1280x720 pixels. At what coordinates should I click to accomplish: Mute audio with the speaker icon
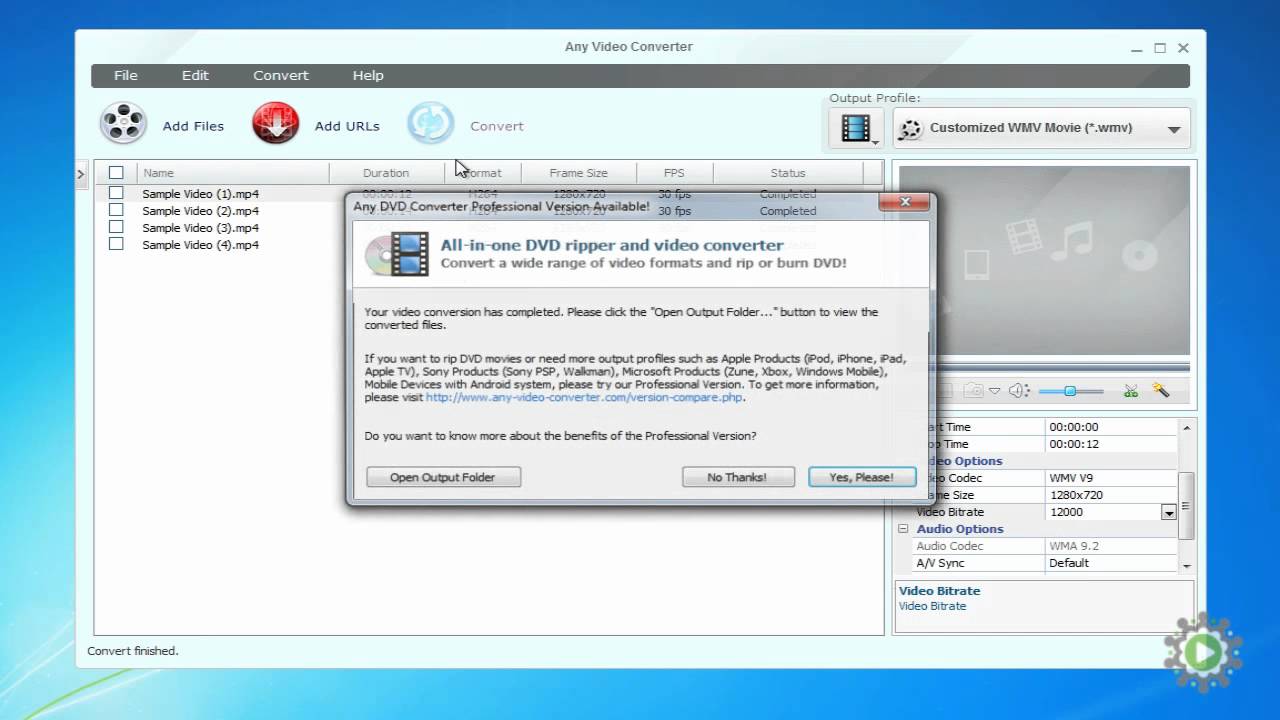coord(1018,391)
